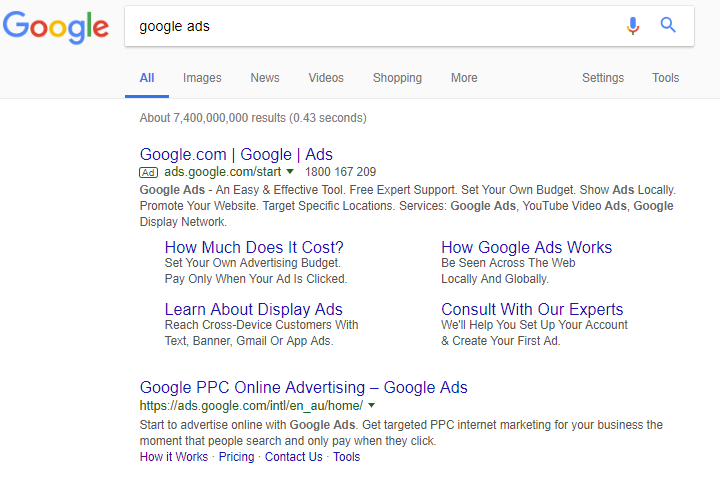Open the More search options menu
The width and height of the screenshot is (720, 488).
click(x=464, y=78)
